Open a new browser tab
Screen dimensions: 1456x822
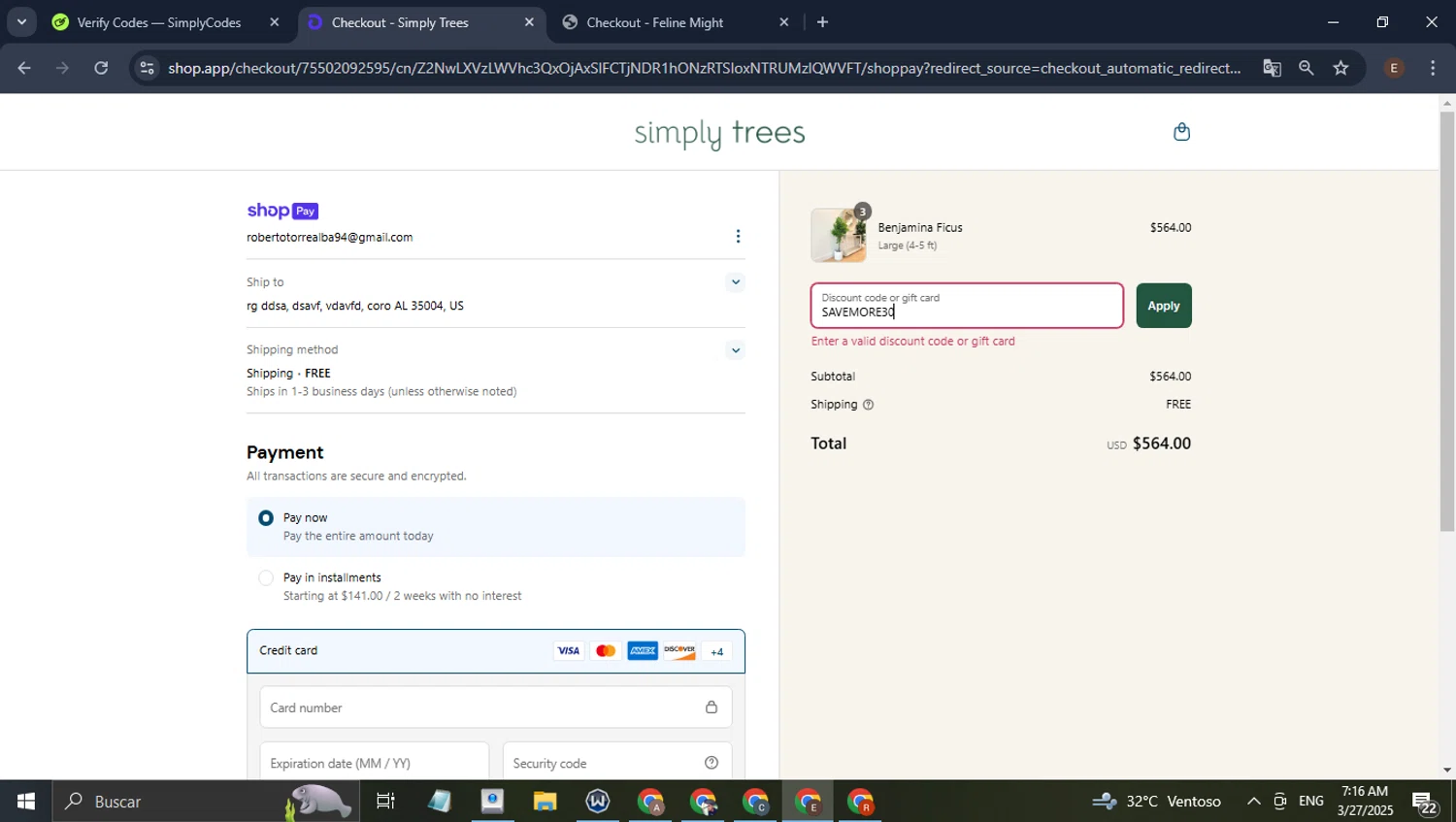(x=822, y=22)
